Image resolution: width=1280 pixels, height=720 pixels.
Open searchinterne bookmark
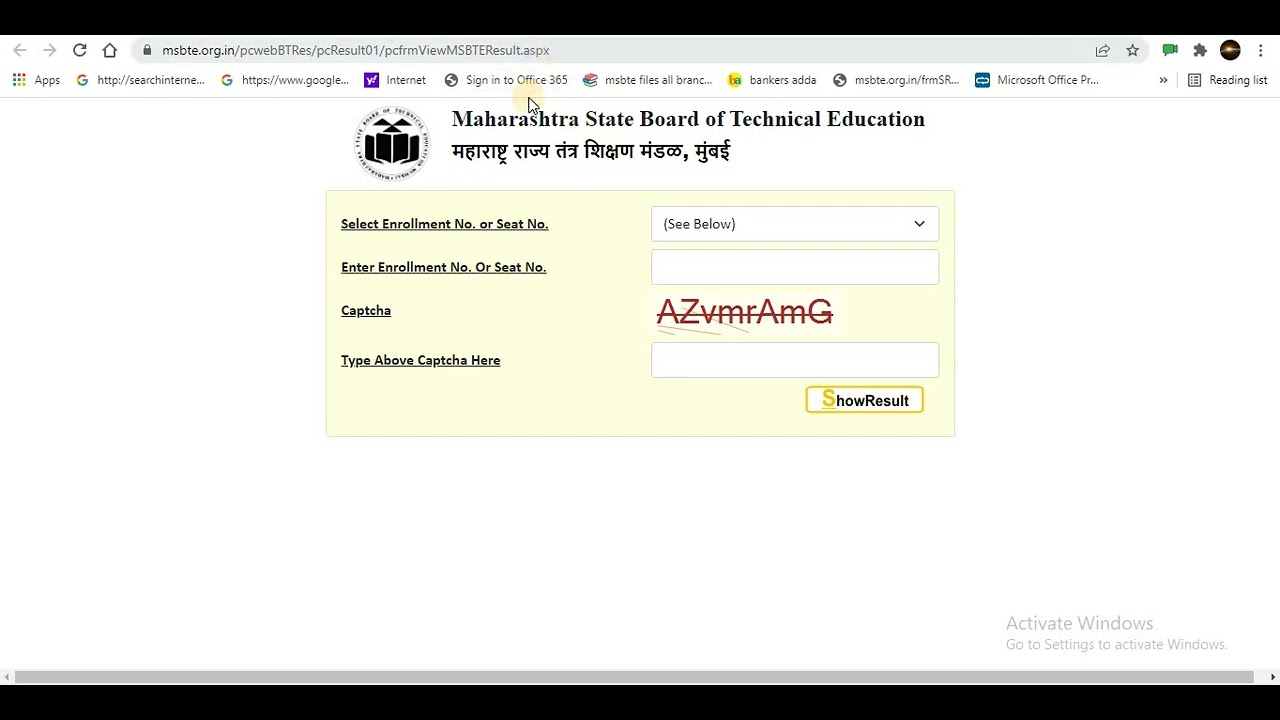(x=140, y=80)
